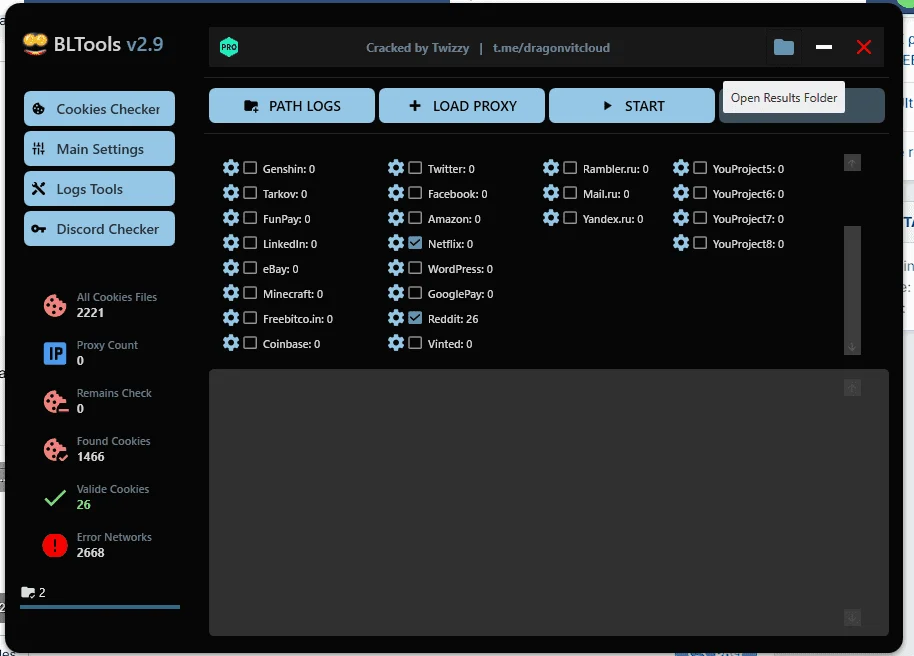Click the green PRO badge icon

(x=229, y=47)
